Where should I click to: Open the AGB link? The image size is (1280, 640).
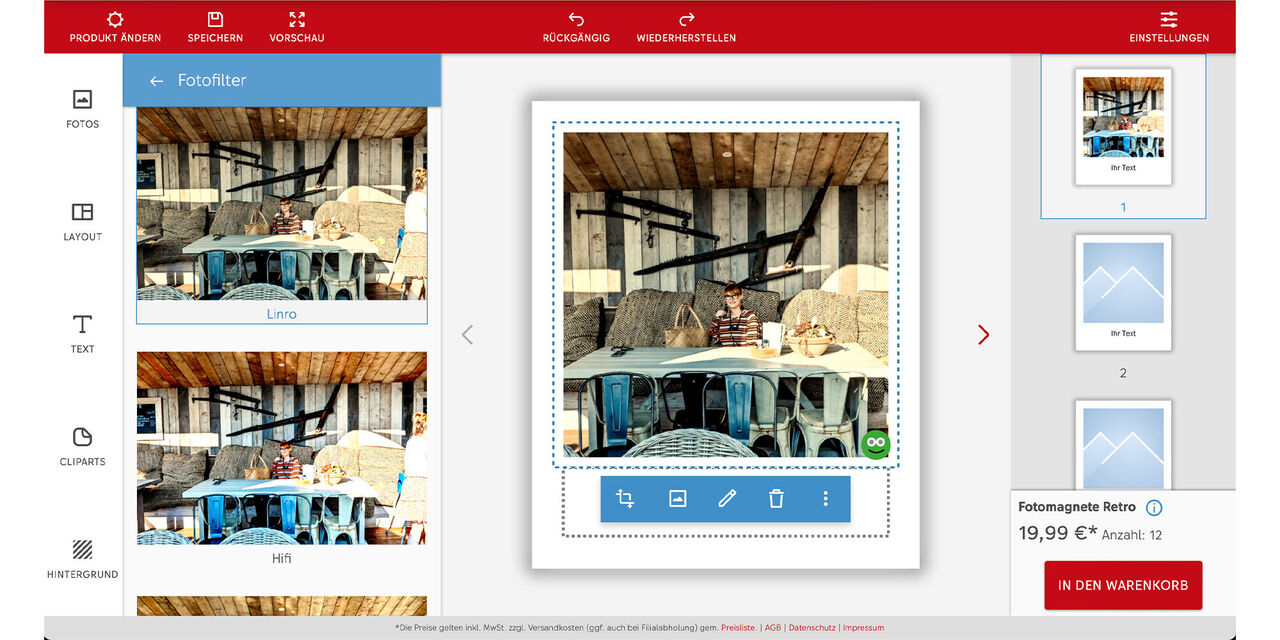point(773,628)
